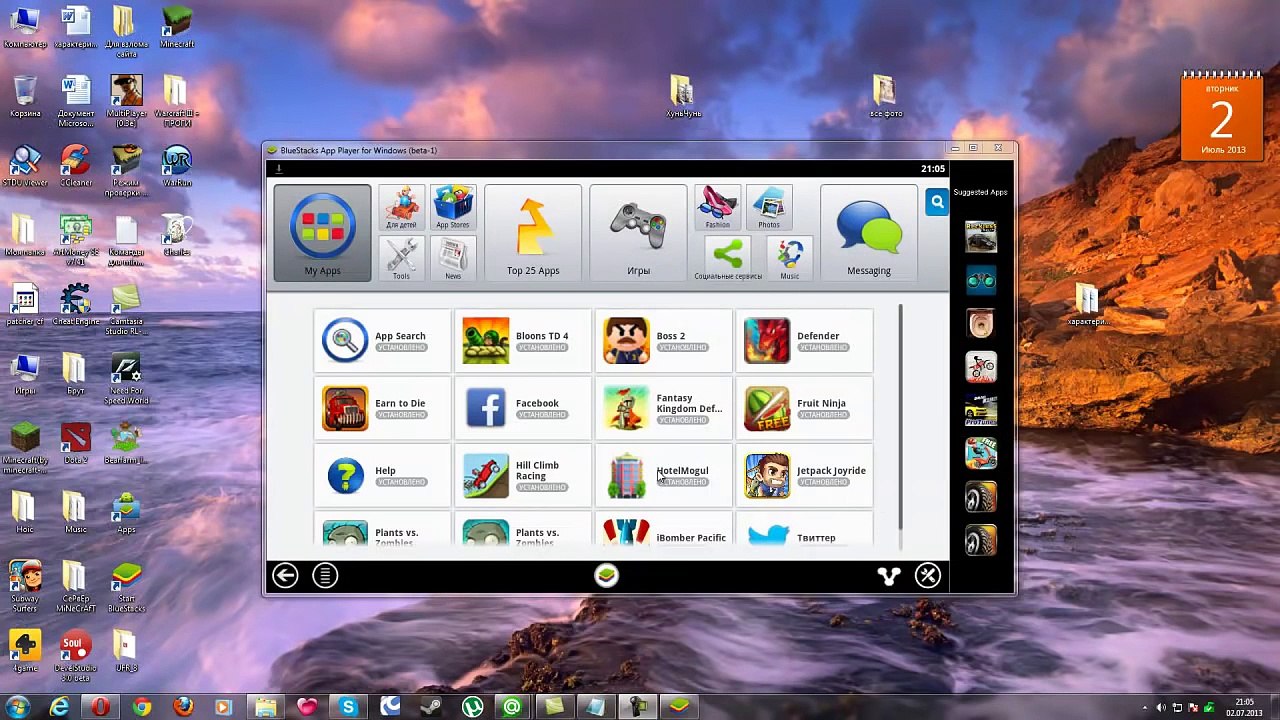Open the Camtasia Studio desktop shortcut
This screenshot has height=720, width=1280.
(x=126, y=311)
